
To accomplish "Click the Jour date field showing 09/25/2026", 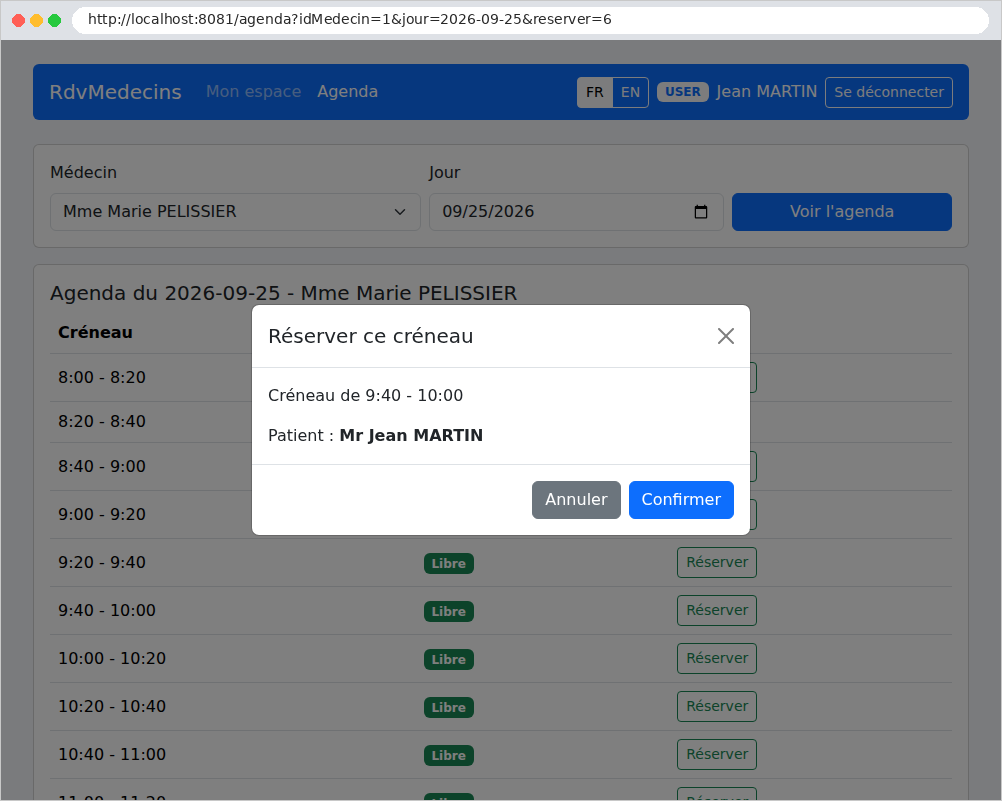I will click(x=576, y=212).
